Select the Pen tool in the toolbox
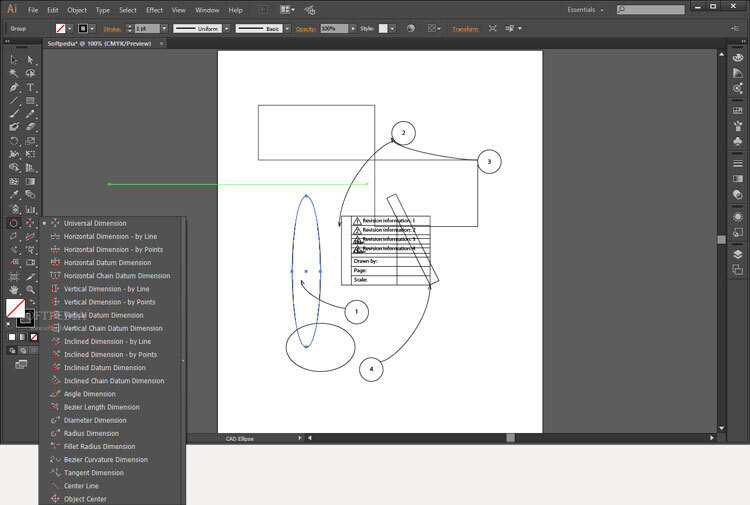 [x=14, y=87]
